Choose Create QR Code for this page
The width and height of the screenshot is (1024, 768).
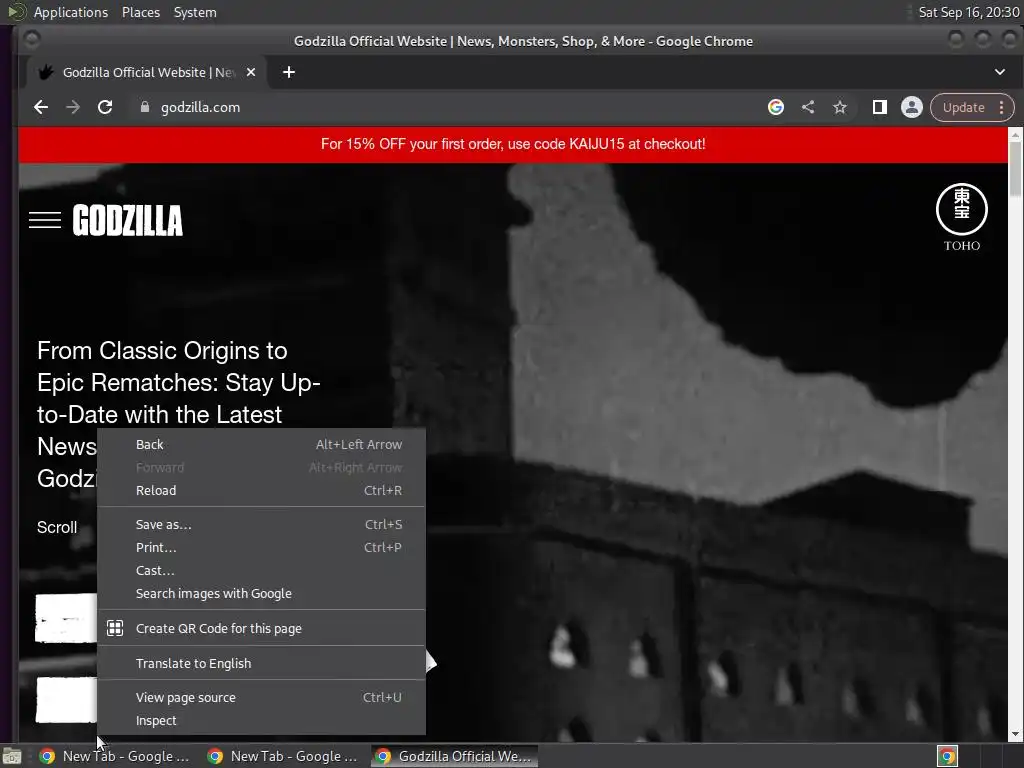[x=261, y=628]
